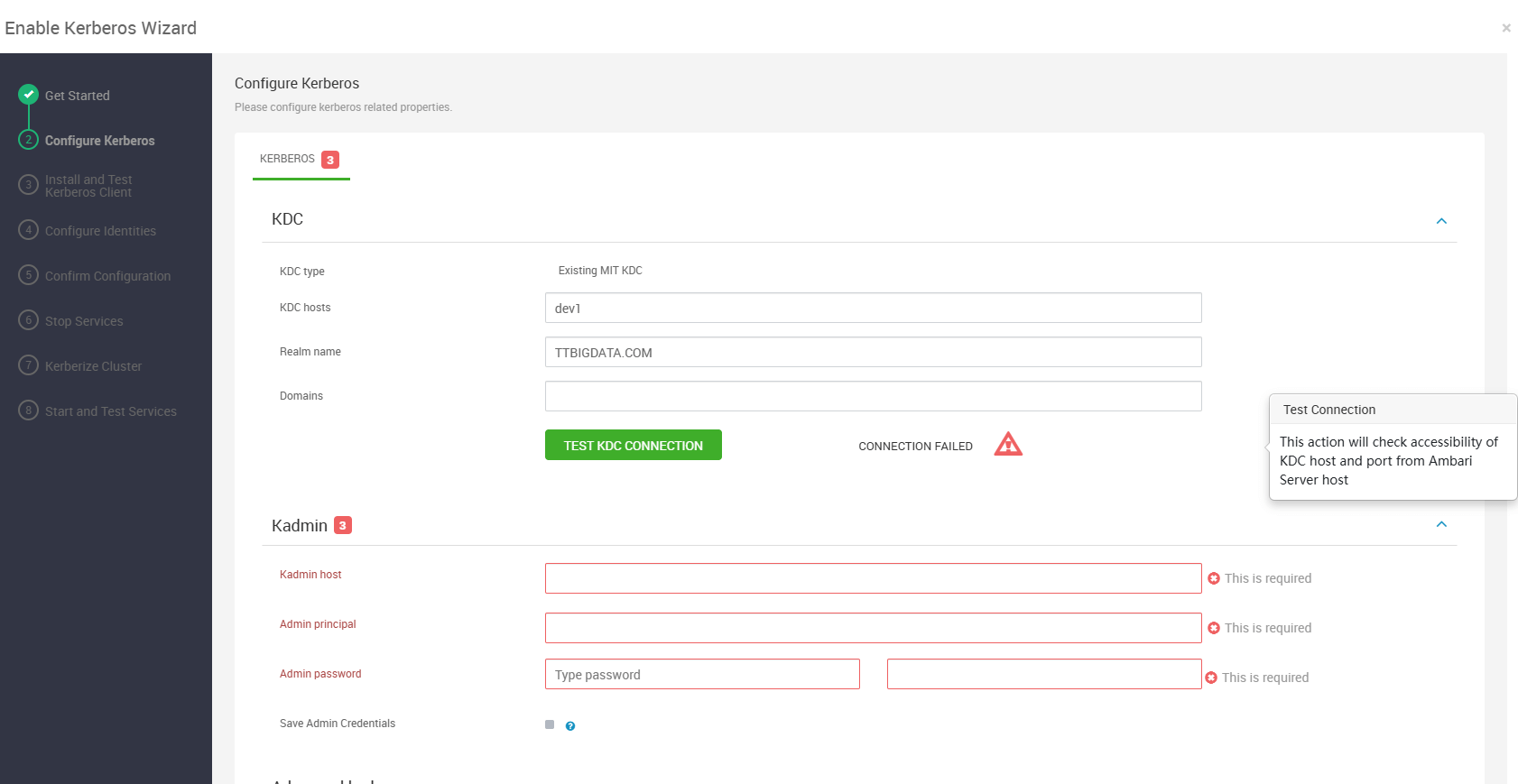This screenshot has height=784, width=1518.
Task: Click the Kadmin host input field
Action: click(874, 578)
